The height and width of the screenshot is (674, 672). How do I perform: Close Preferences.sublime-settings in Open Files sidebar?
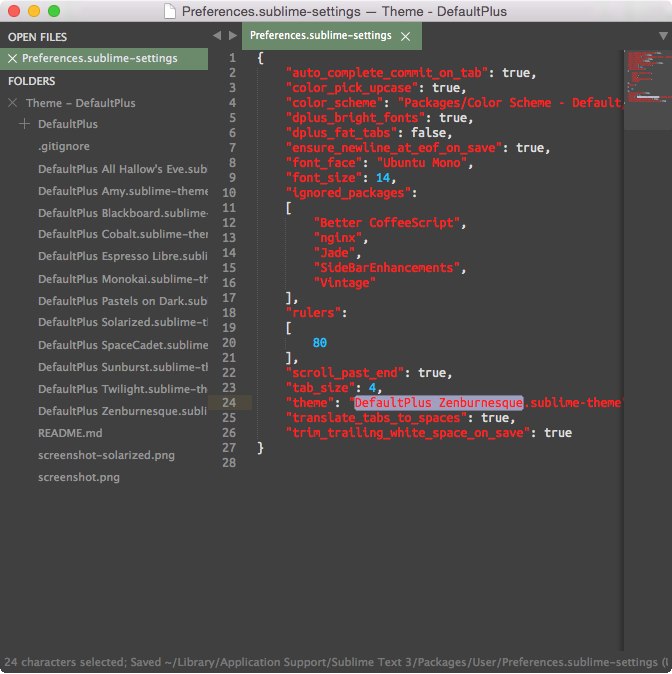coord(12,58)
